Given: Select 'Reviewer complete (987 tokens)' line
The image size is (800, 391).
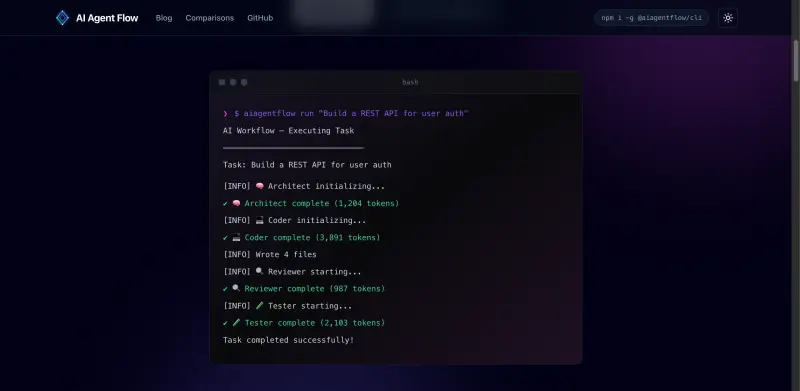Looking at the screenshot, I should tap(314, 288).
